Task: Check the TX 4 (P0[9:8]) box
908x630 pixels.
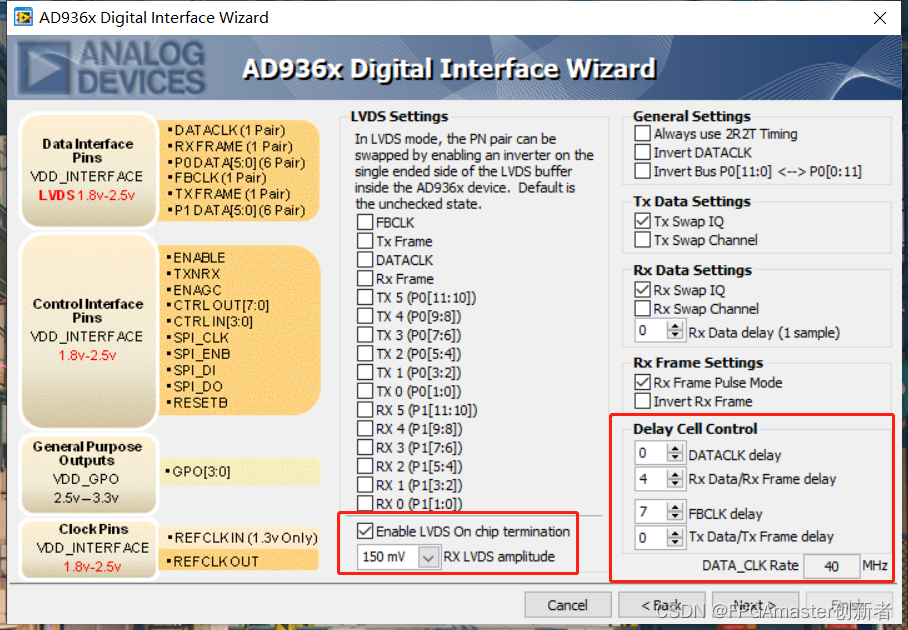Action: 365,316
